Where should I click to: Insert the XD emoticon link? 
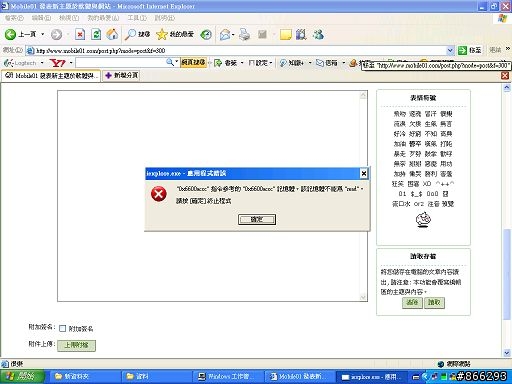tap(427, 184)
